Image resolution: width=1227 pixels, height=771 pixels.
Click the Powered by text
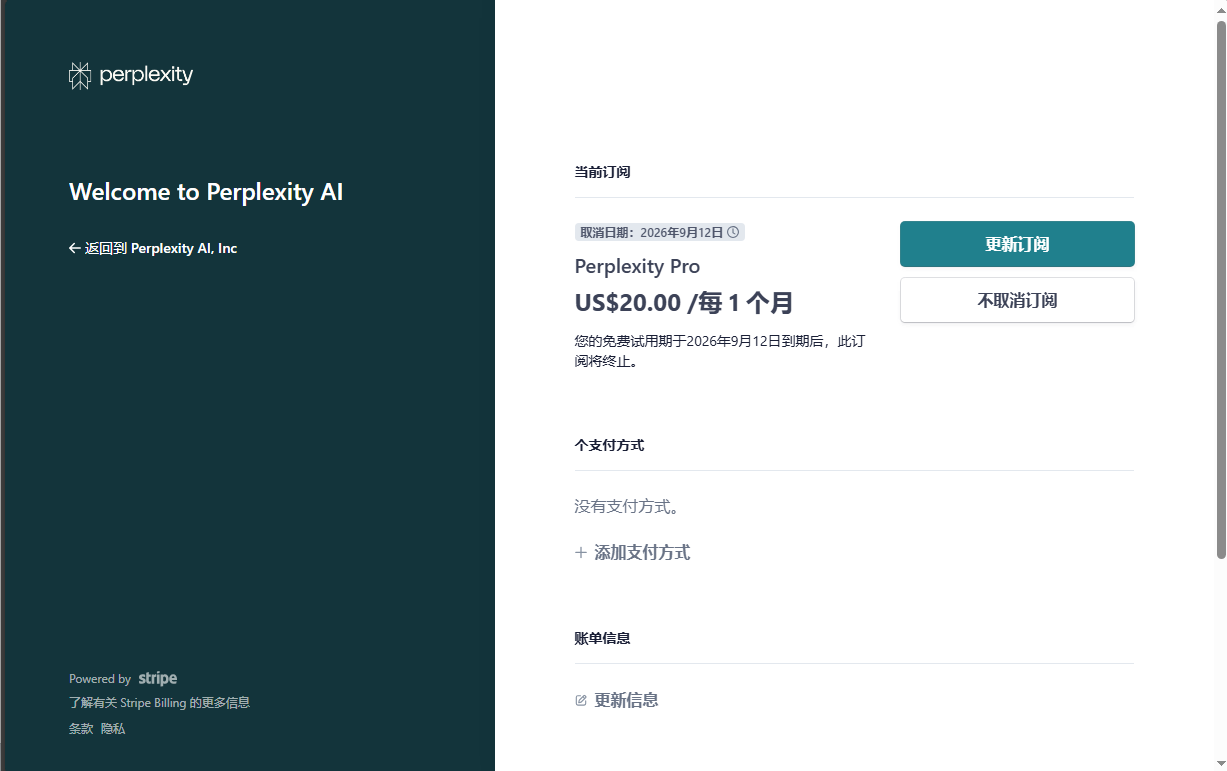coord(100,679)
